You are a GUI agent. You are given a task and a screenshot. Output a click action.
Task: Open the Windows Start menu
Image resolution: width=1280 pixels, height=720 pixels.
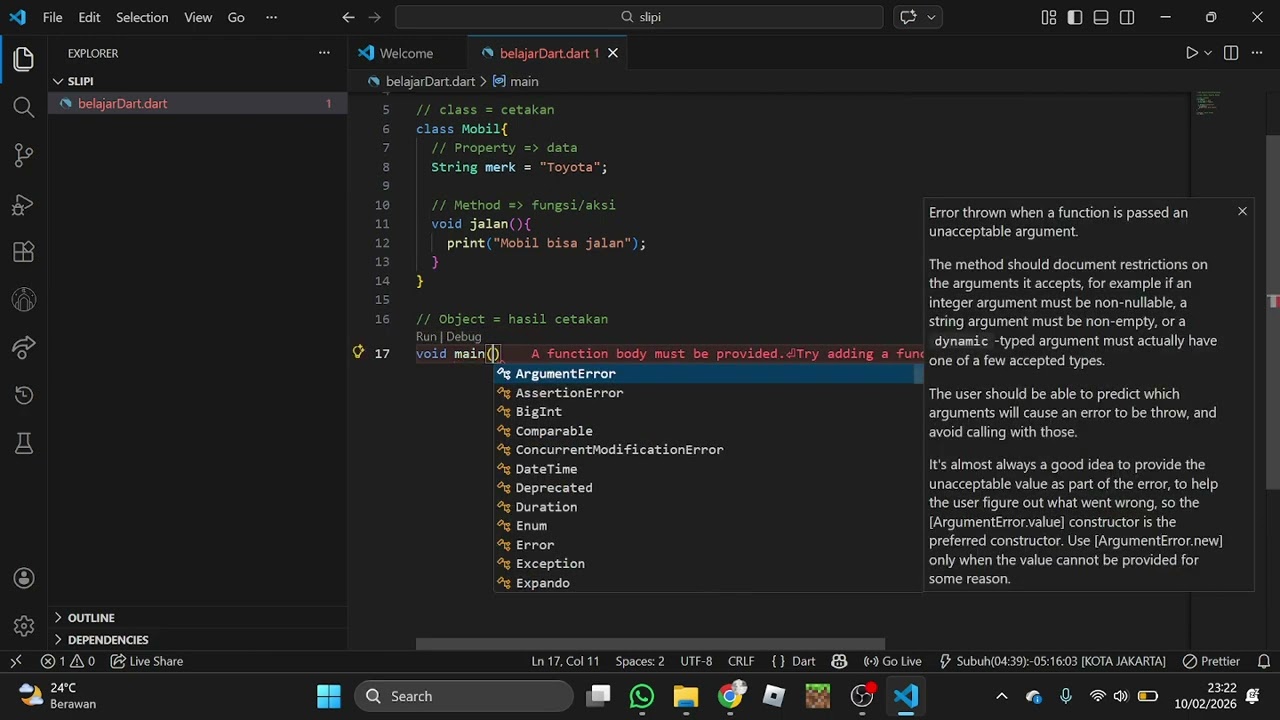329,696
